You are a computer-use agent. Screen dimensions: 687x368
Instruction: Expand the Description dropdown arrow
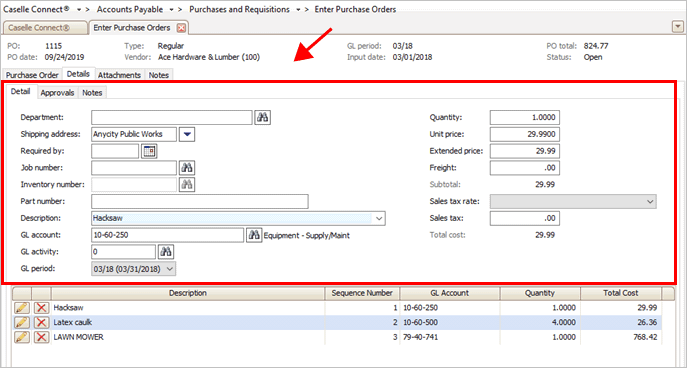pyautogui.click(x=379, y=218)
